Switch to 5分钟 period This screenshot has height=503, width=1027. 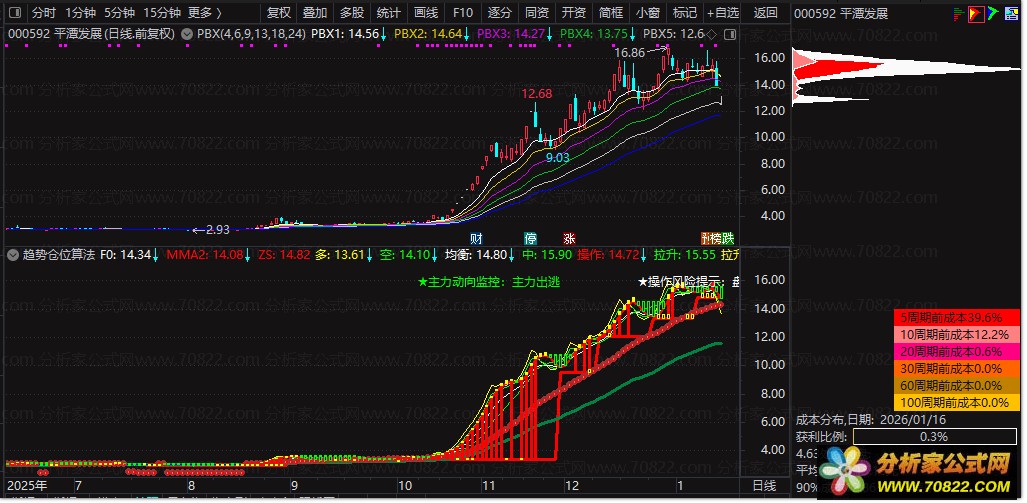click(120, 12)
